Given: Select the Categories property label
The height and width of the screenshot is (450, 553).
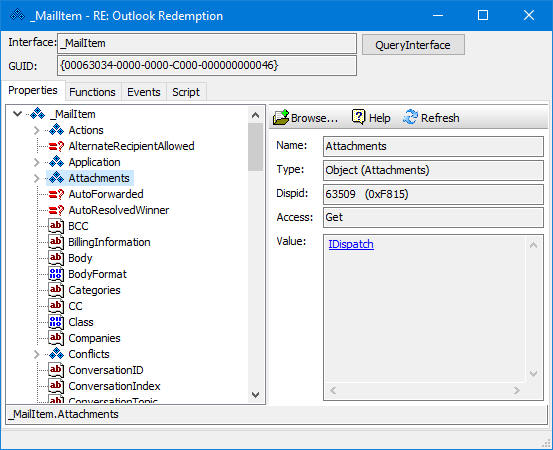Looking at the screenshot, I should pyautogui.click(x=94, y=290).
